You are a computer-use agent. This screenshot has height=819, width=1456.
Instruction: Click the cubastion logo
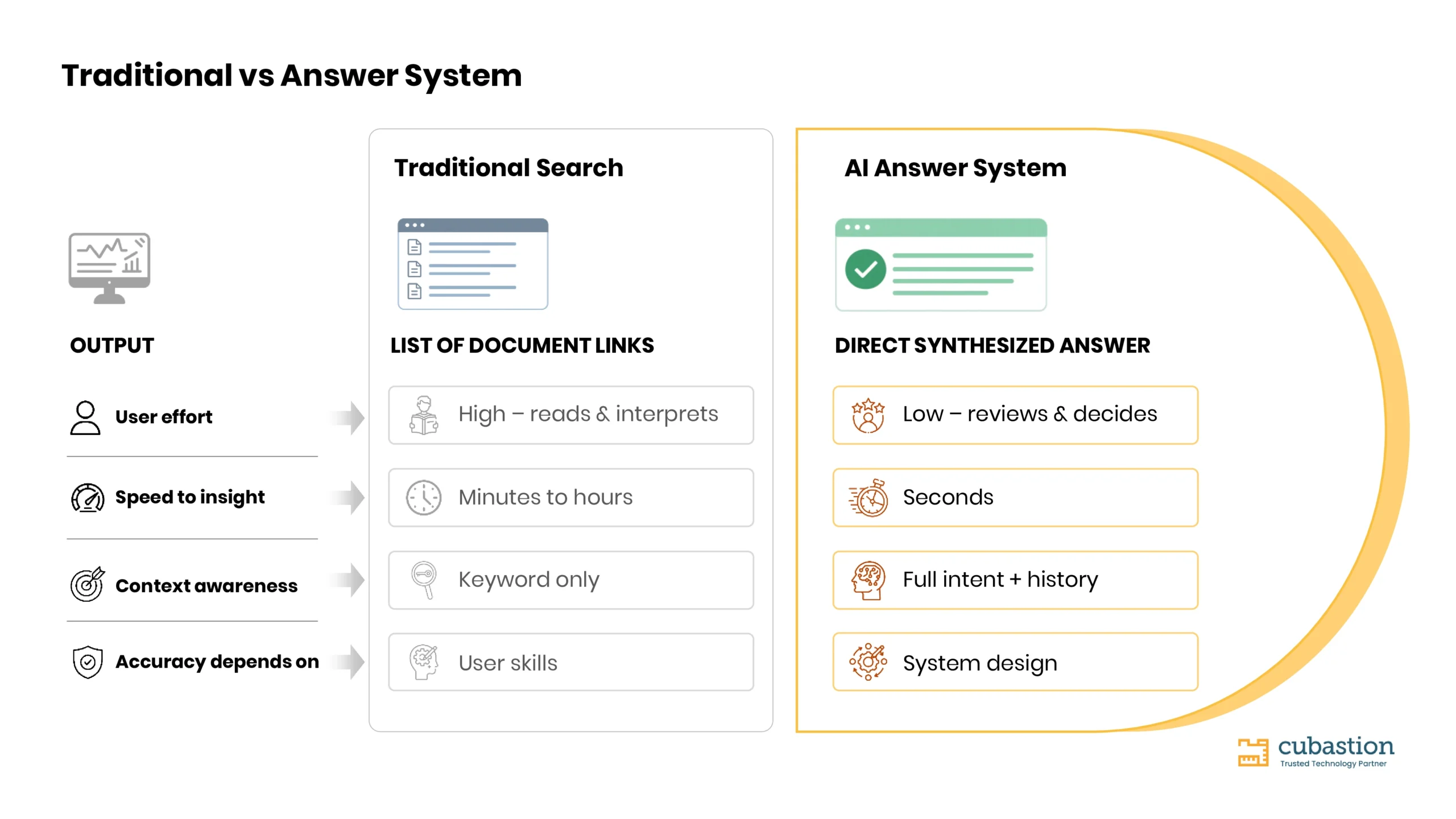tap(1316, 752)
